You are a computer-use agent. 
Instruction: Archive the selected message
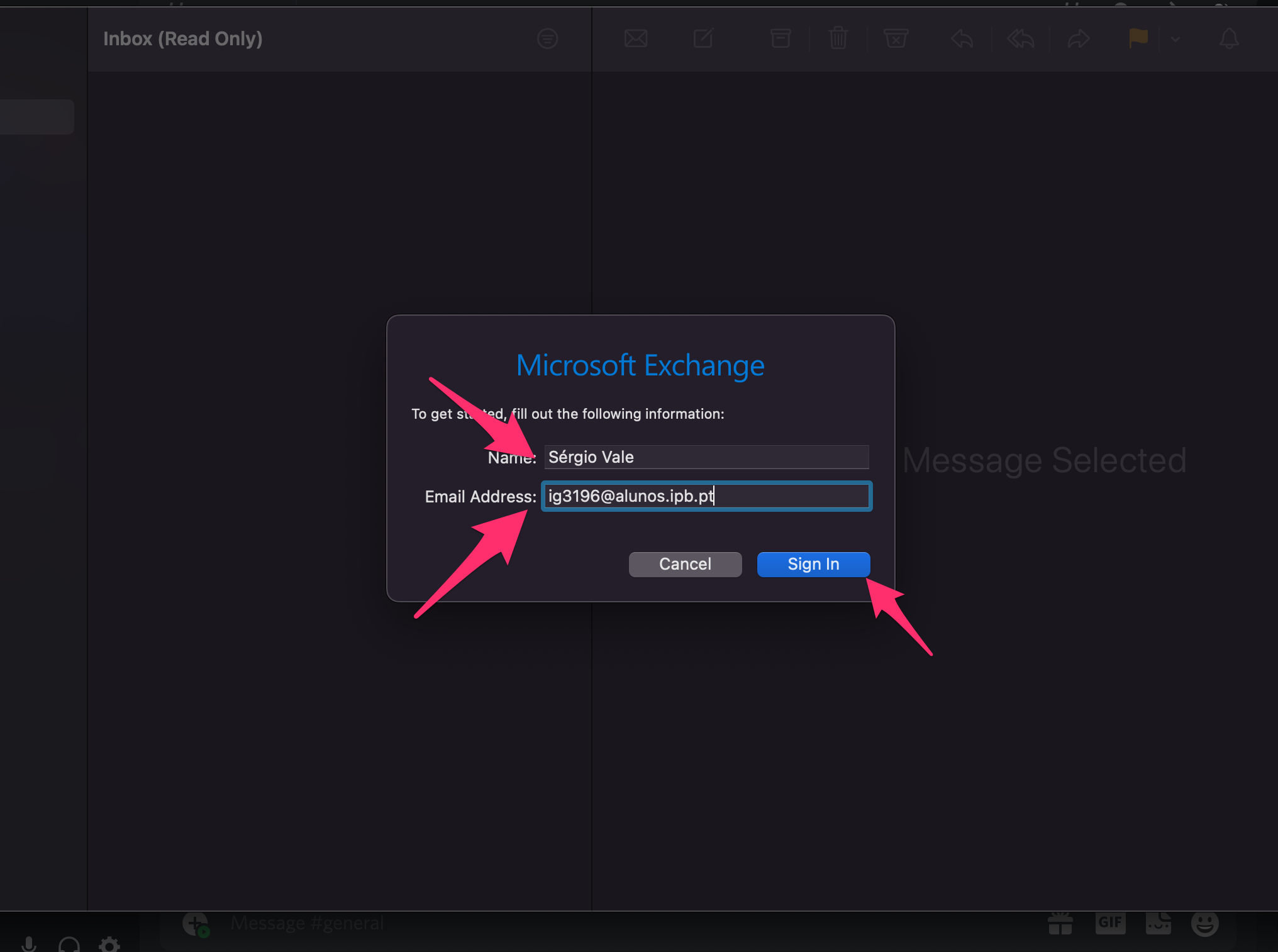[x=781, y=38]
